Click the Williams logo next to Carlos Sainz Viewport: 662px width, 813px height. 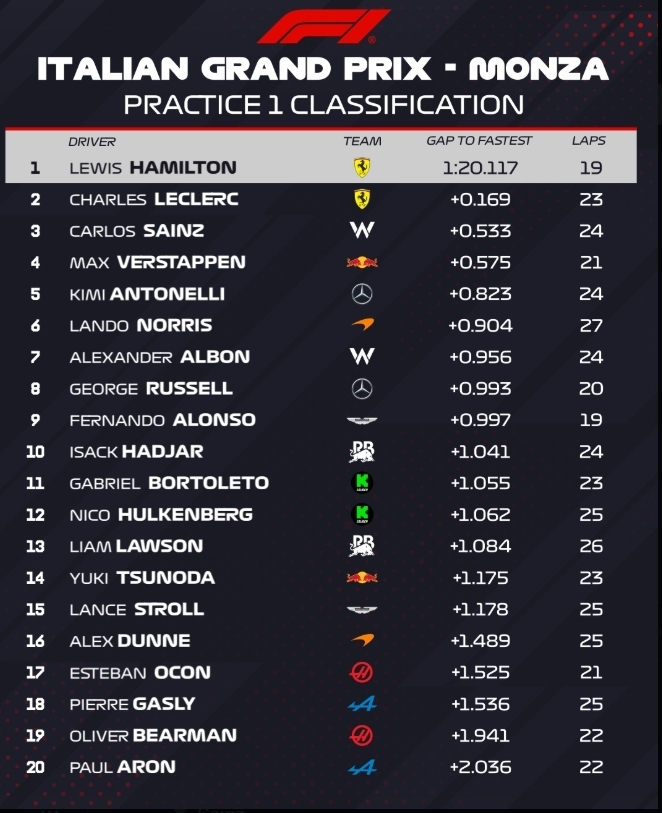tap(362, 231)
